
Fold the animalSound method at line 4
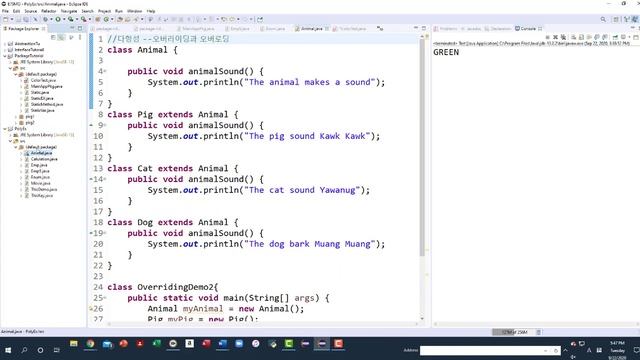(105, 71)
